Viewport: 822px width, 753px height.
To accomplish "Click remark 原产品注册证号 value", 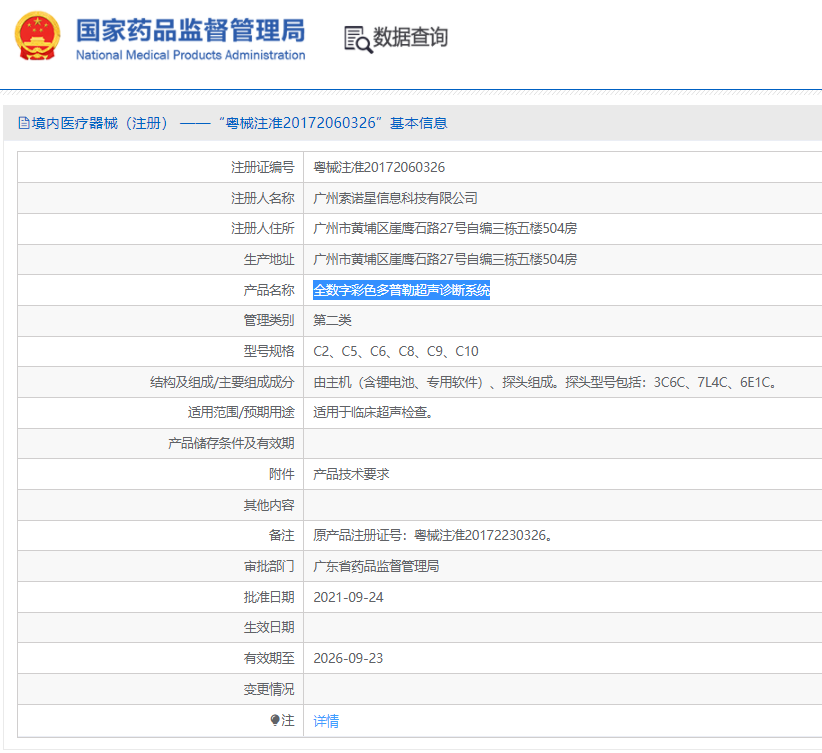I will coord(433,535).
